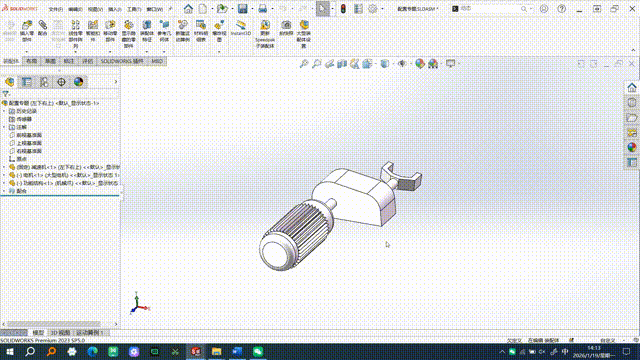The width and height of the screenshot is (640, 360).
Task: Open the View Orientation icon
Action: coord(367,64)
